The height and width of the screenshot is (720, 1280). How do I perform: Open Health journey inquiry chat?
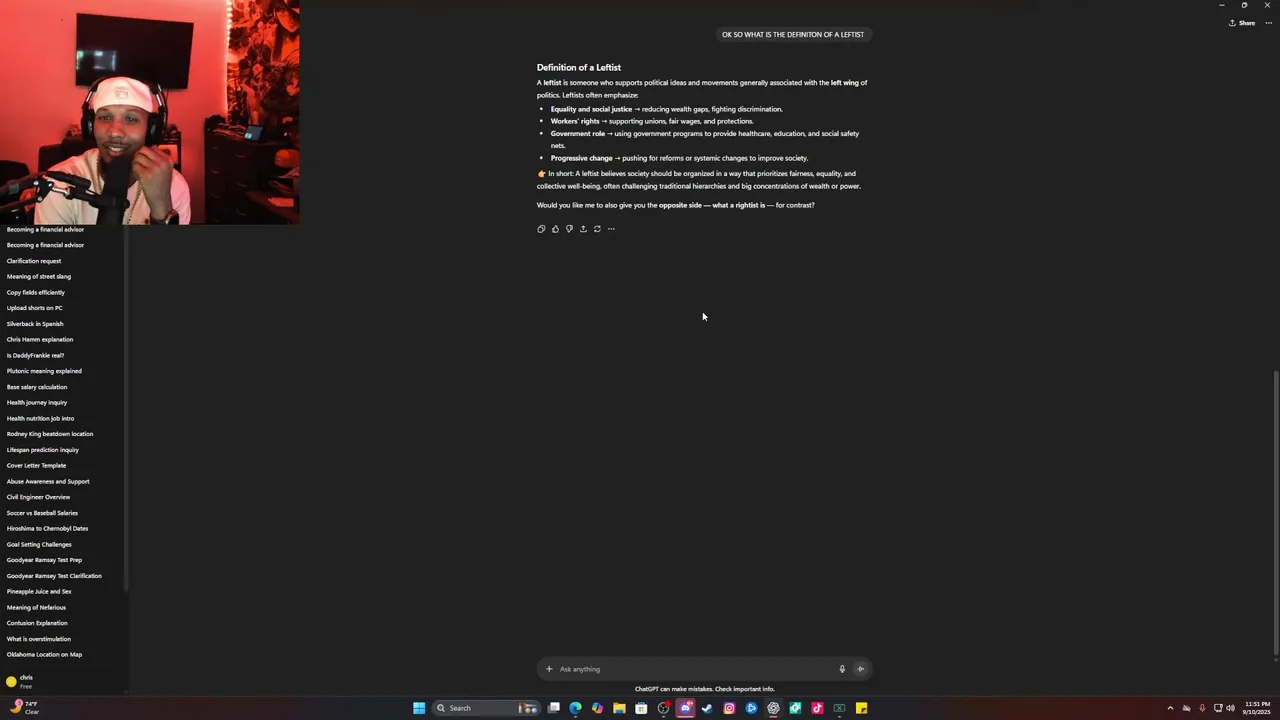coord(37,402)
